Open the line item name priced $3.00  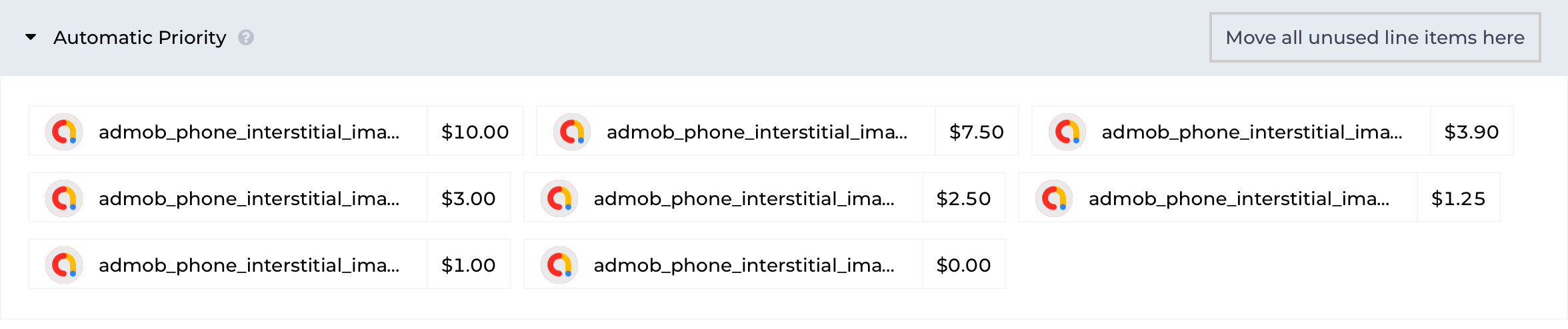(249, 198)
